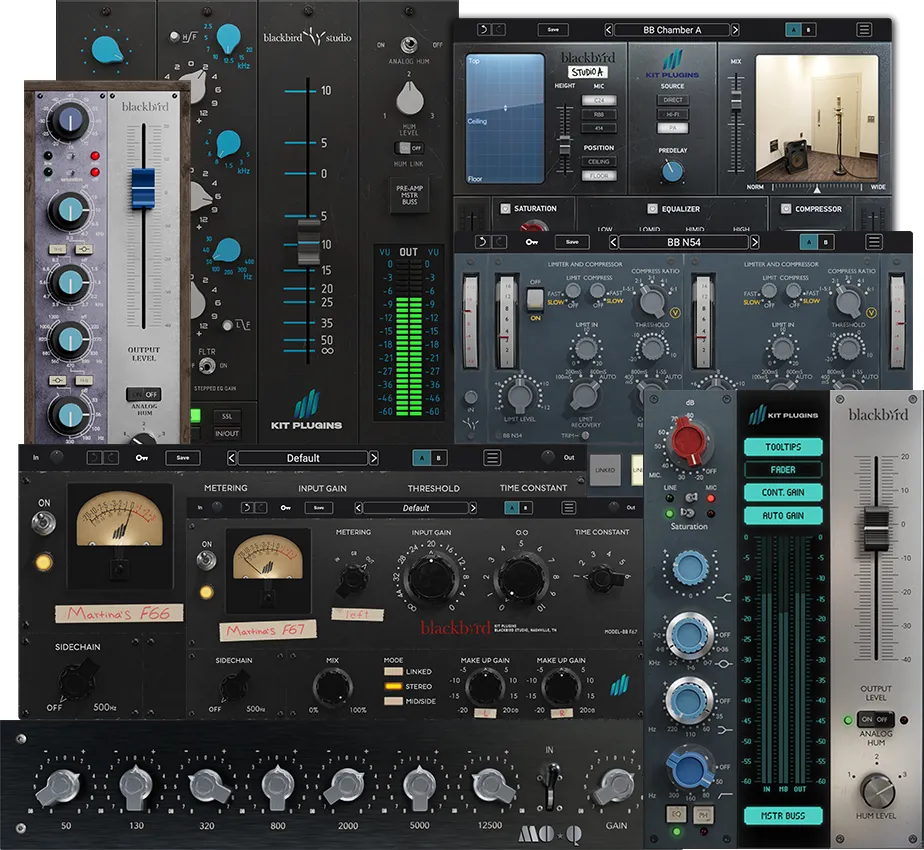Select CEILING position in BB Chamber
Image resolution: width=924 pixels, height=850 pixels.
click(x=599, y=161)
